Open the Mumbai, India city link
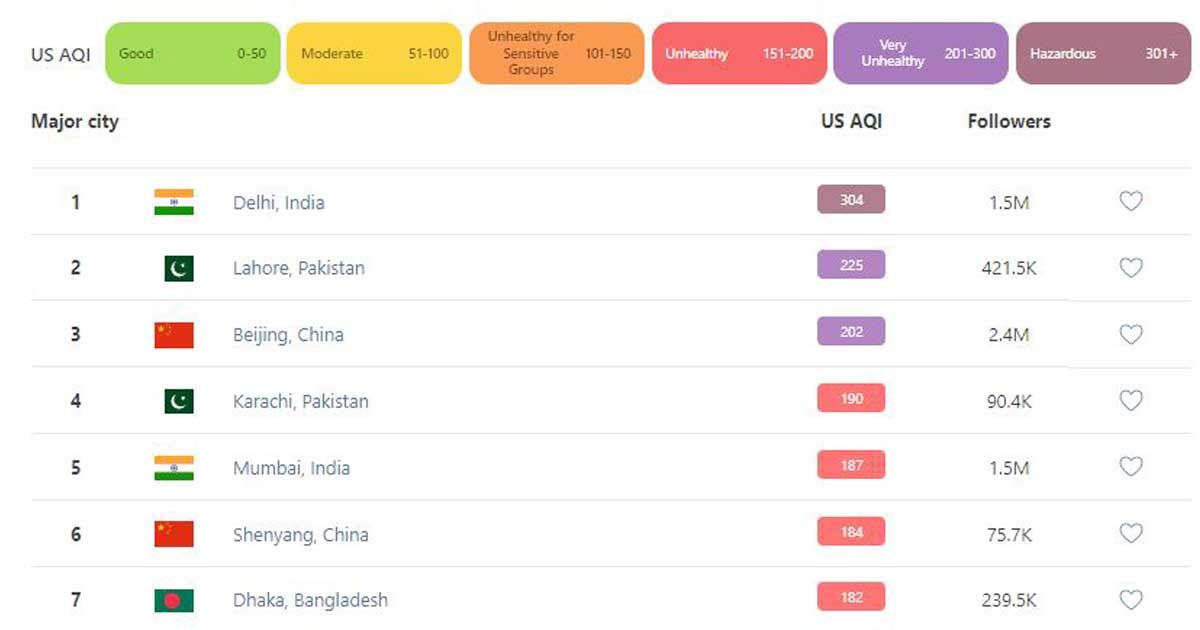Image resolution: width=1200 pixels, height=630 pixels. (292, 468)
